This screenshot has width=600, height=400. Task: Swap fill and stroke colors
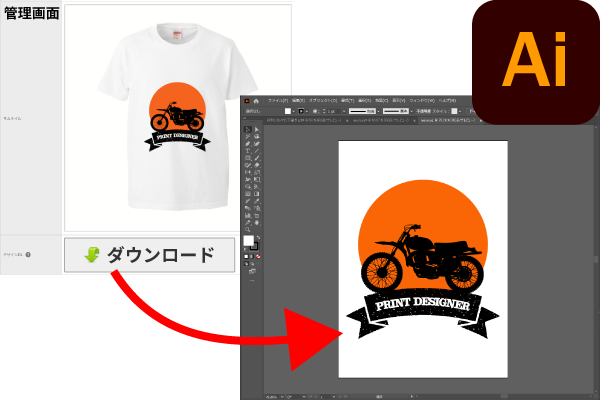(x=259, y=238)
